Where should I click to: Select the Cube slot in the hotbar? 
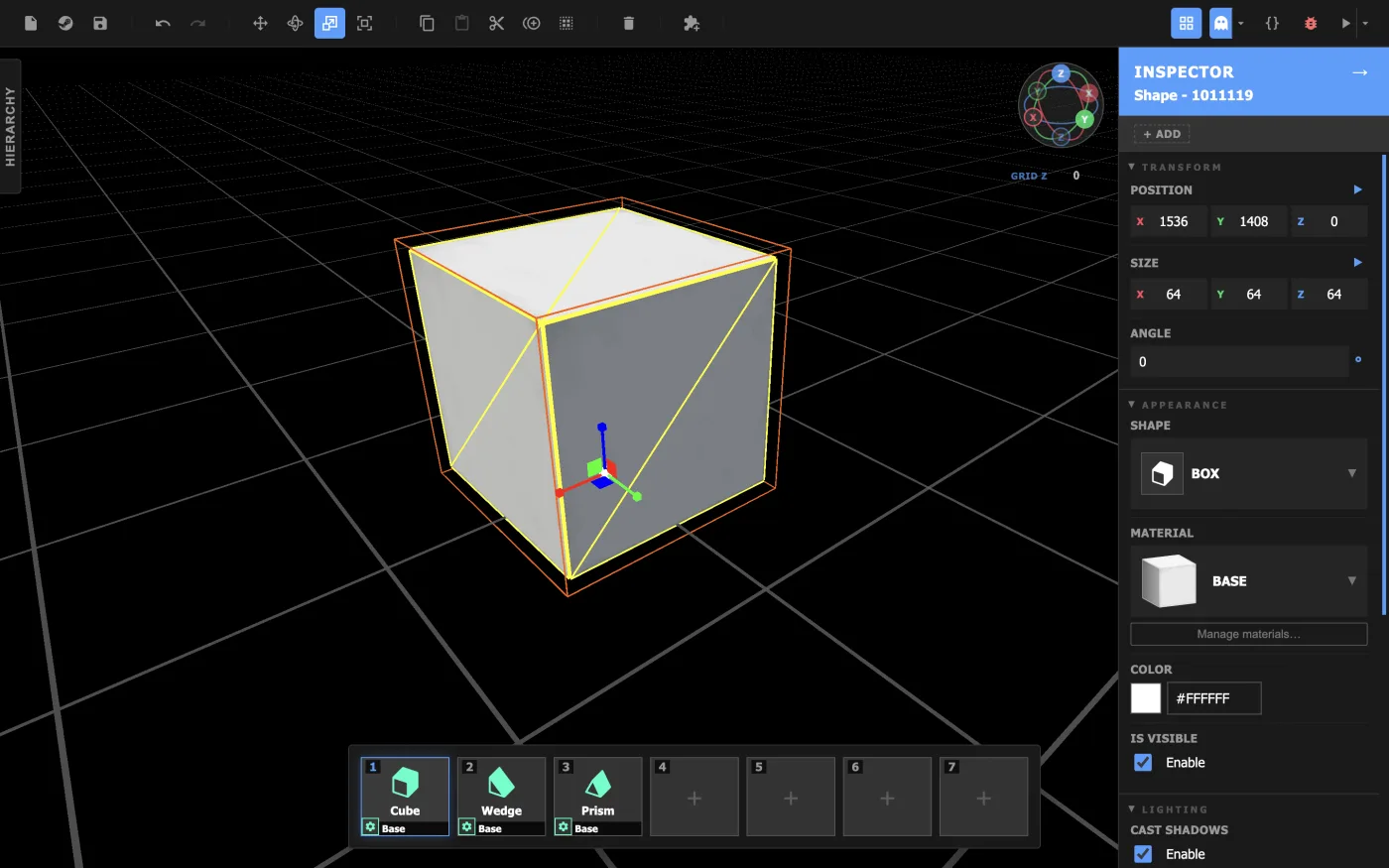click(405, 797)
